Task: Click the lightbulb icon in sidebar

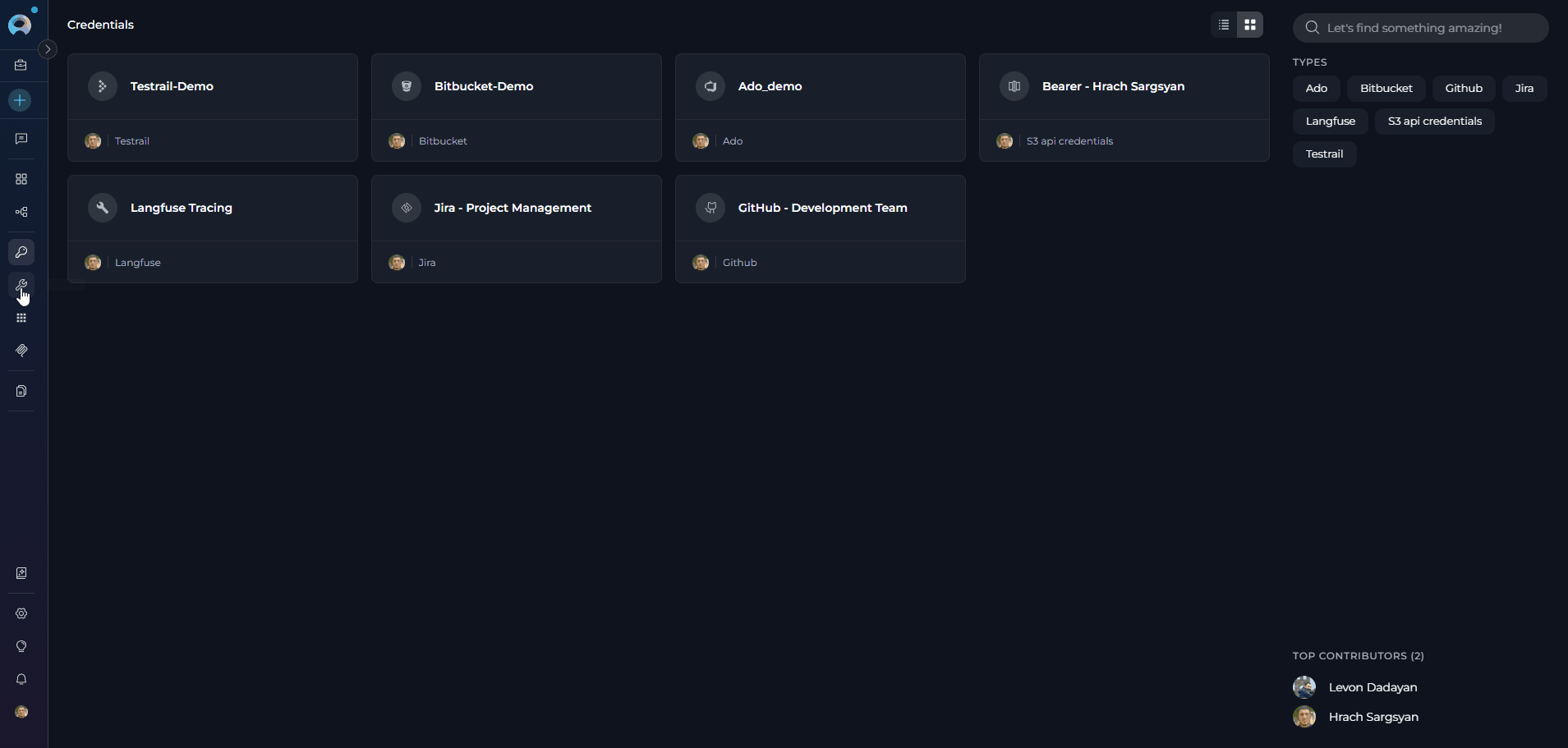Action: 21,646
